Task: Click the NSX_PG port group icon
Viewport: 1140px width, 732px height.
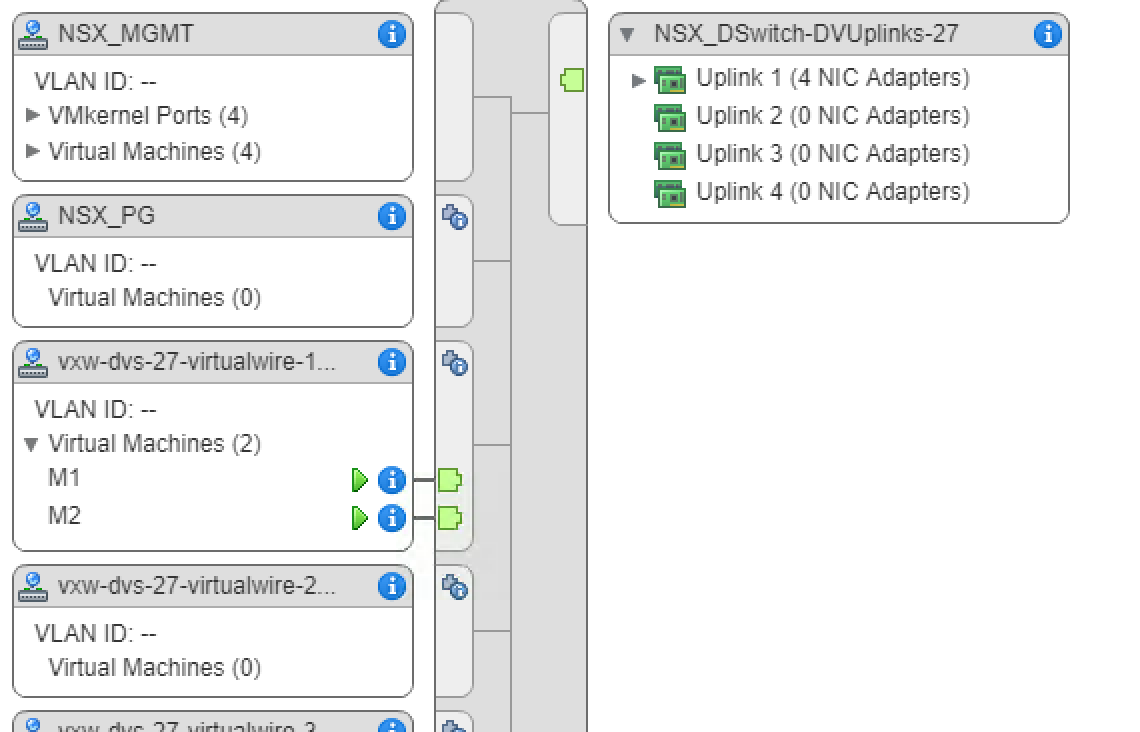Action: [33, 217]
